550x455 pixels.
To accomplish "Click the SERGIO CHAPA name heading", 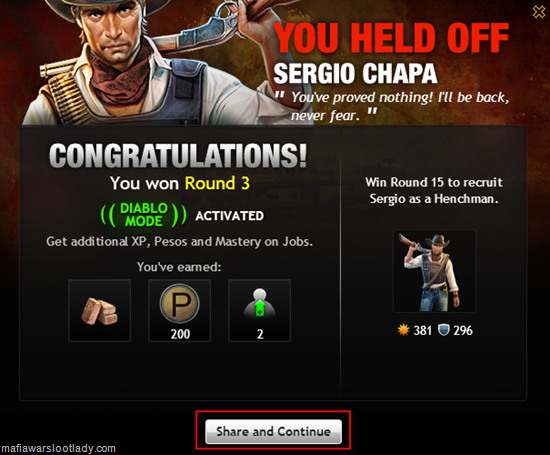I will coord(355,73).
